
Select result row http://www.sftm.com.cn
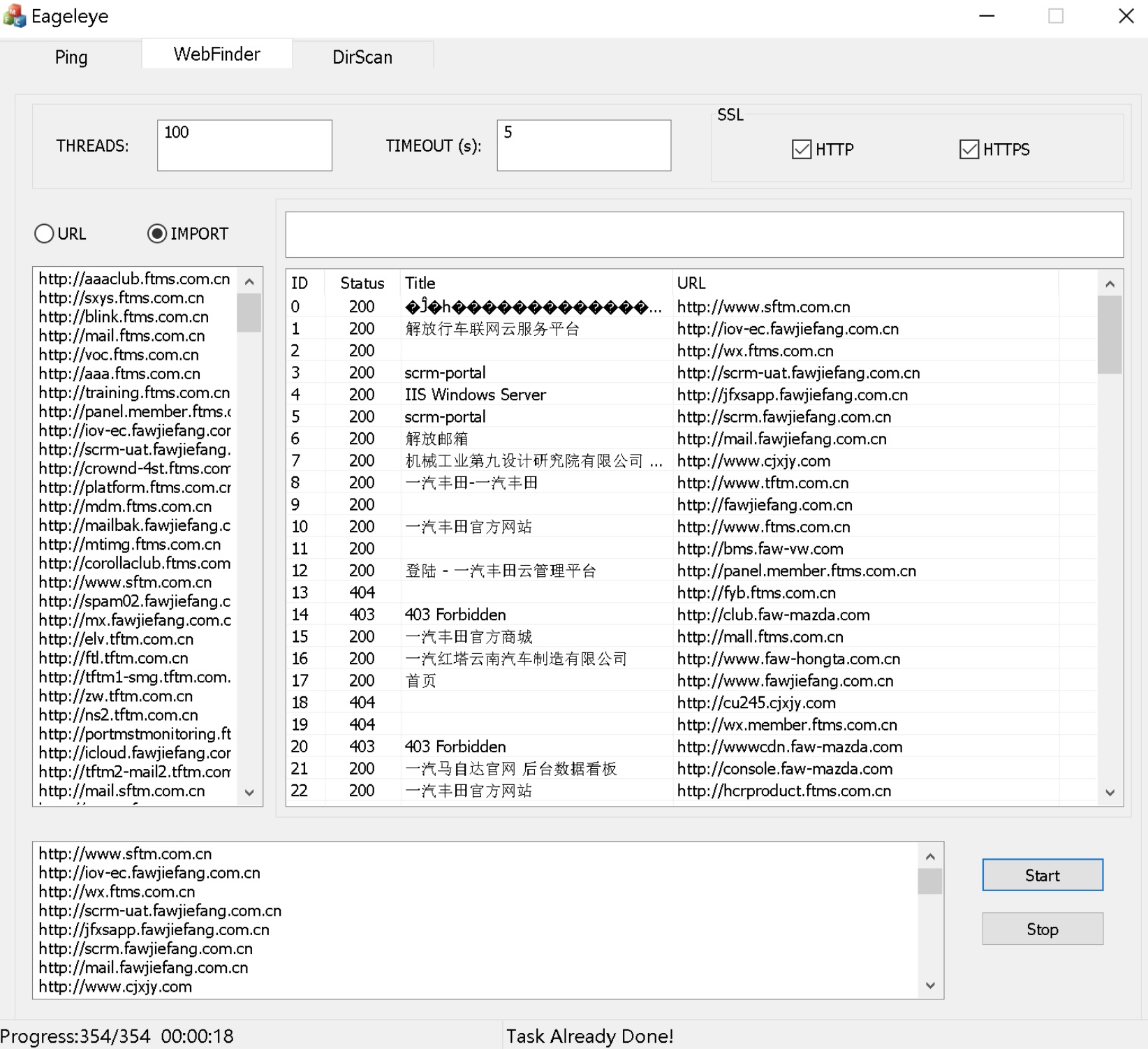point(691,307)
